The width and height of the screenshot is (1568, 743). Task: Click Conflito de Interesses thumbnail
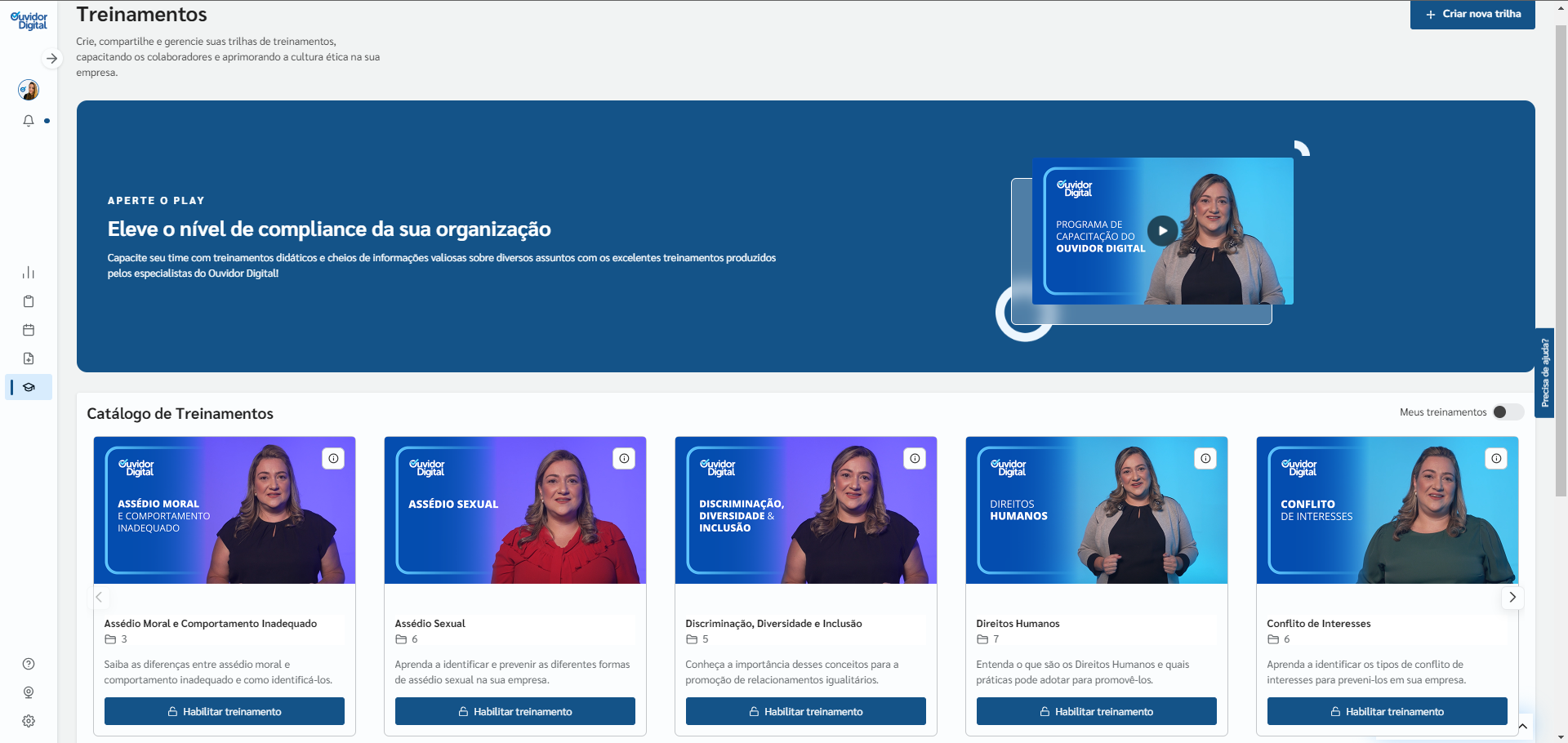click(x=1388, y=510)
